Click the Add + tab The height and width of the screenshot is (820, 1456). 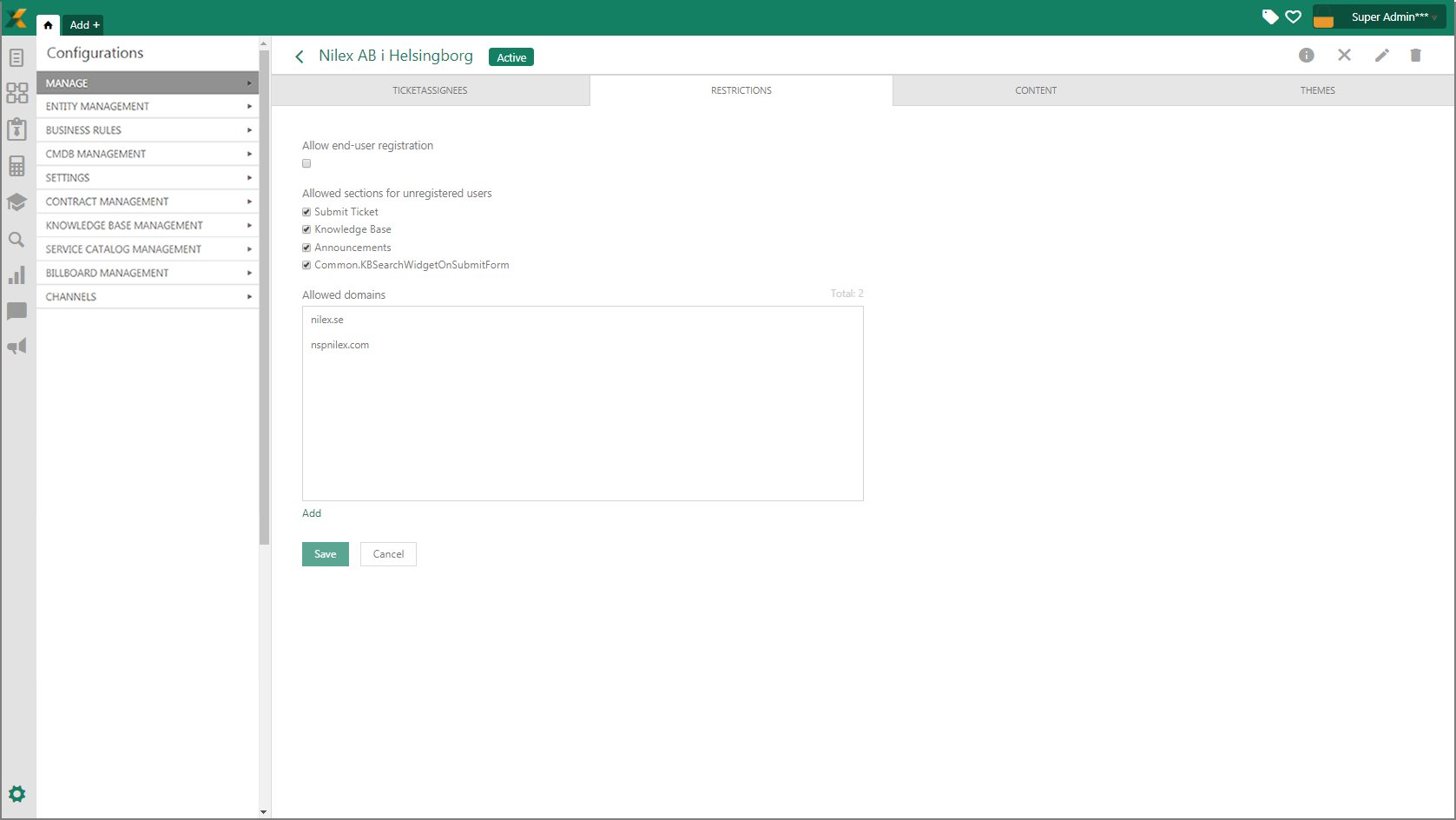coord(84,25)
